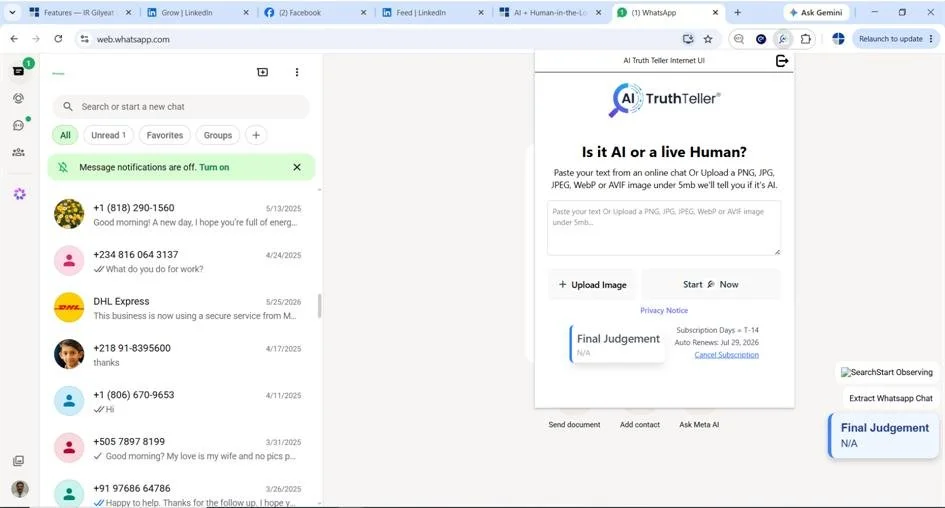Open the tab search dropdown arrow

[12, 12]
